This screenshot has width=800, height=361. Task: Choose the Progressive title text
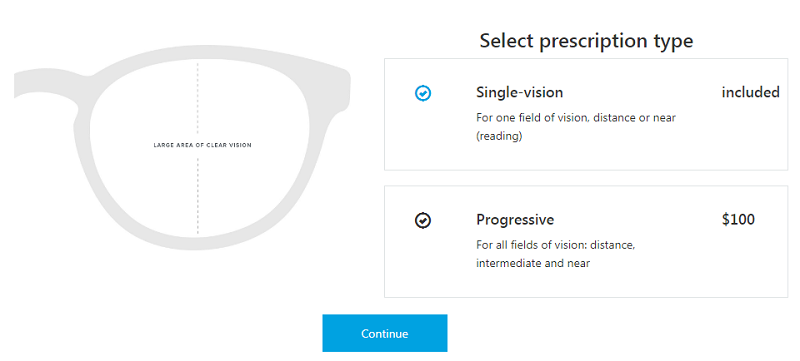click(515, 220)
